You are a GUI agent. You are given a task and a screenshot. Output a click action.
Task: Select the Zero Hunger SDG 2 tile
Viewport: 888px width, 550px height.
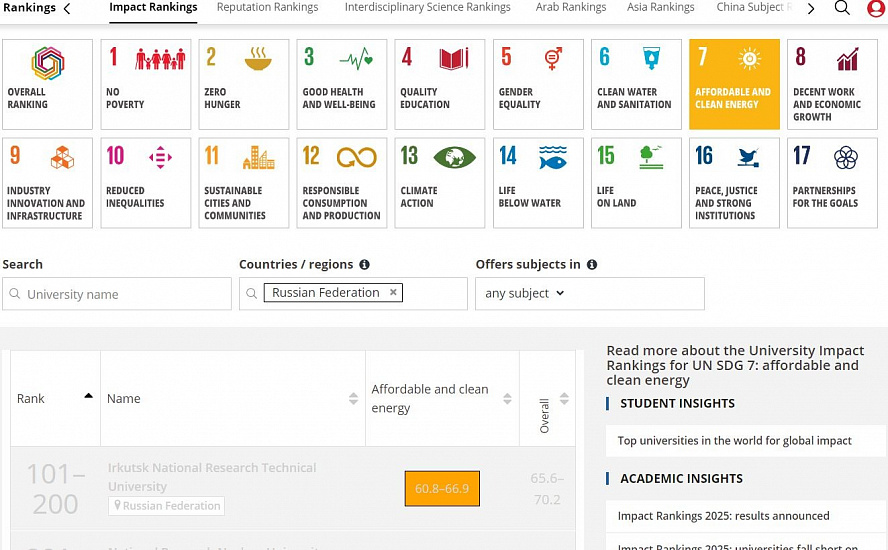click(244, 84)
